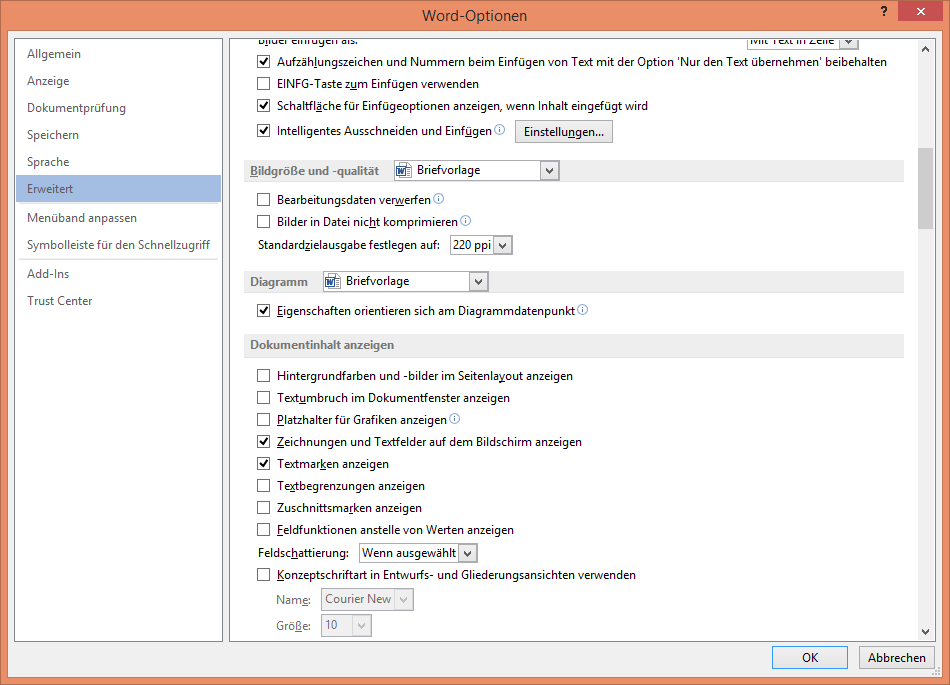950x685 pixels.
Task: Click the help question mark in title bar
Action: pyautogui.click(x=883, y=11)
